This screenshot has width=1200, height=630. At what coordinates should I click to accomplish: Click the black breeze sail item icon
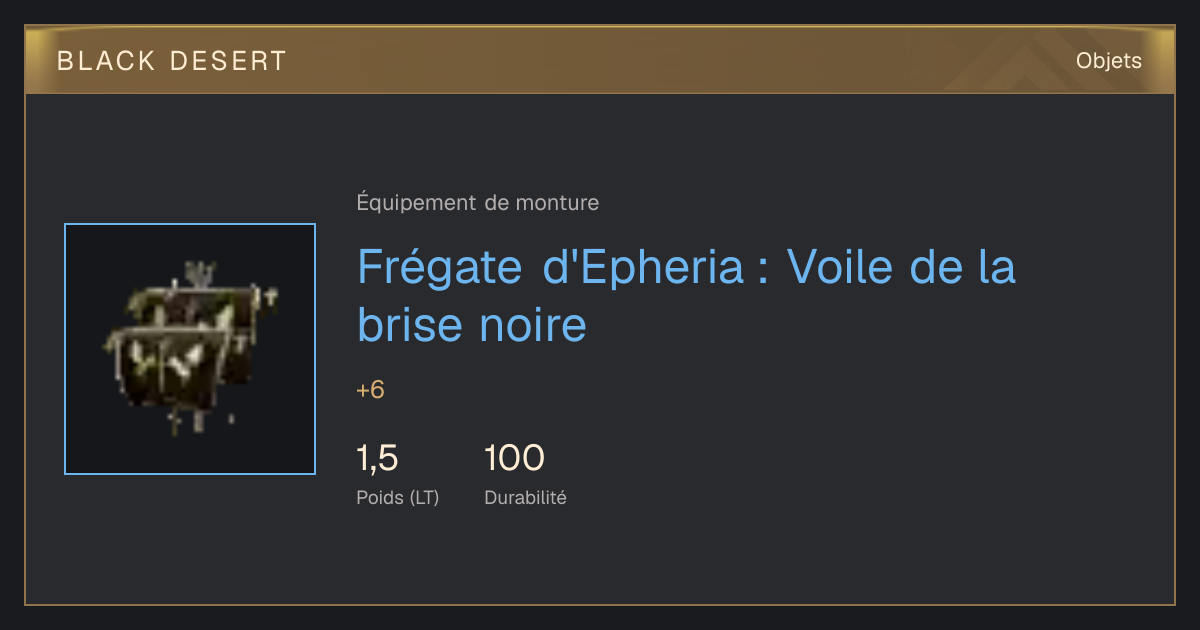coord(190,349)
